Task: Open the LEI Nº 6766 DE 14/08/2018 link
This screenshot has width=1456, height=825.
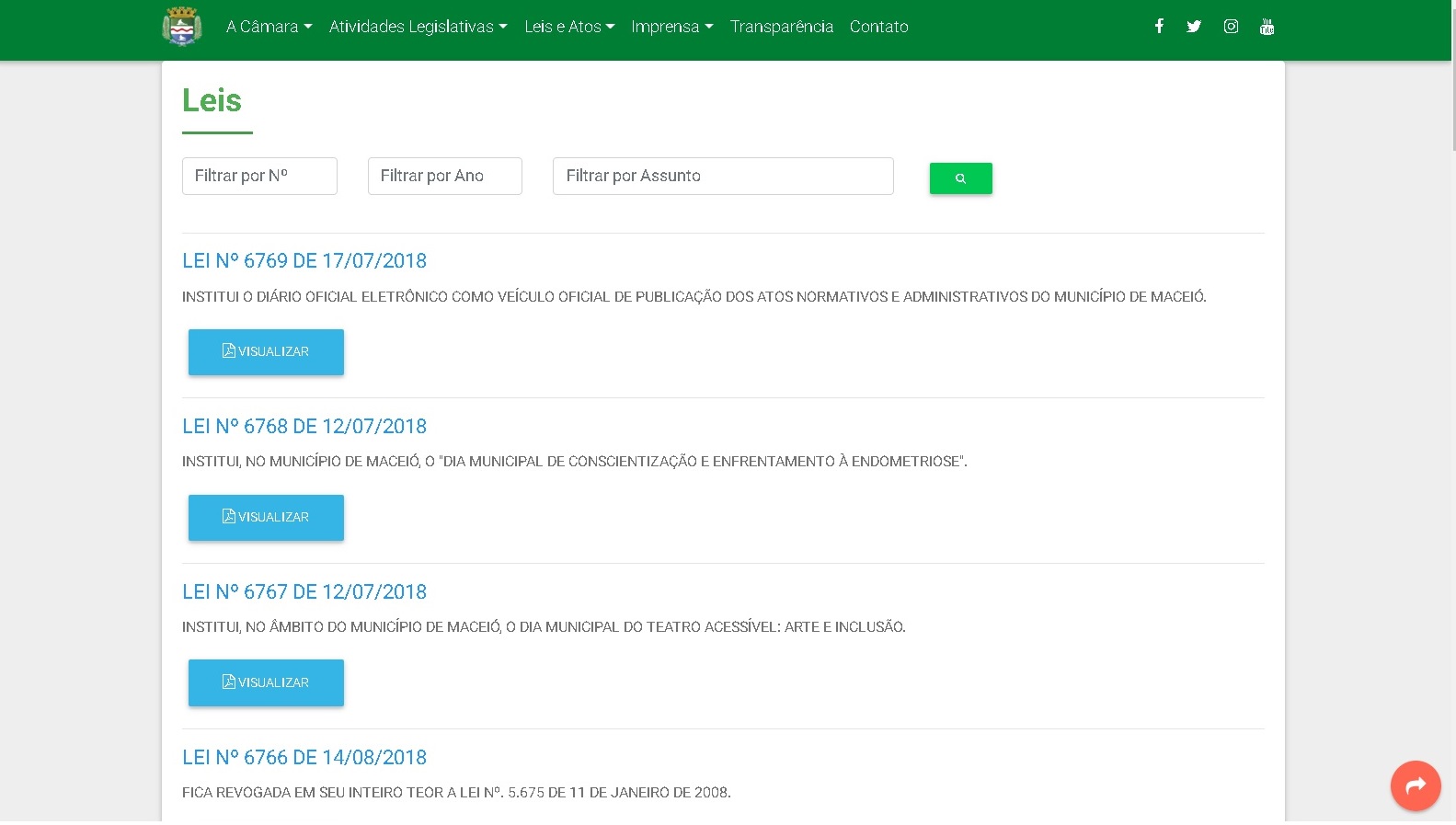Action: click(x=304, y=757)
